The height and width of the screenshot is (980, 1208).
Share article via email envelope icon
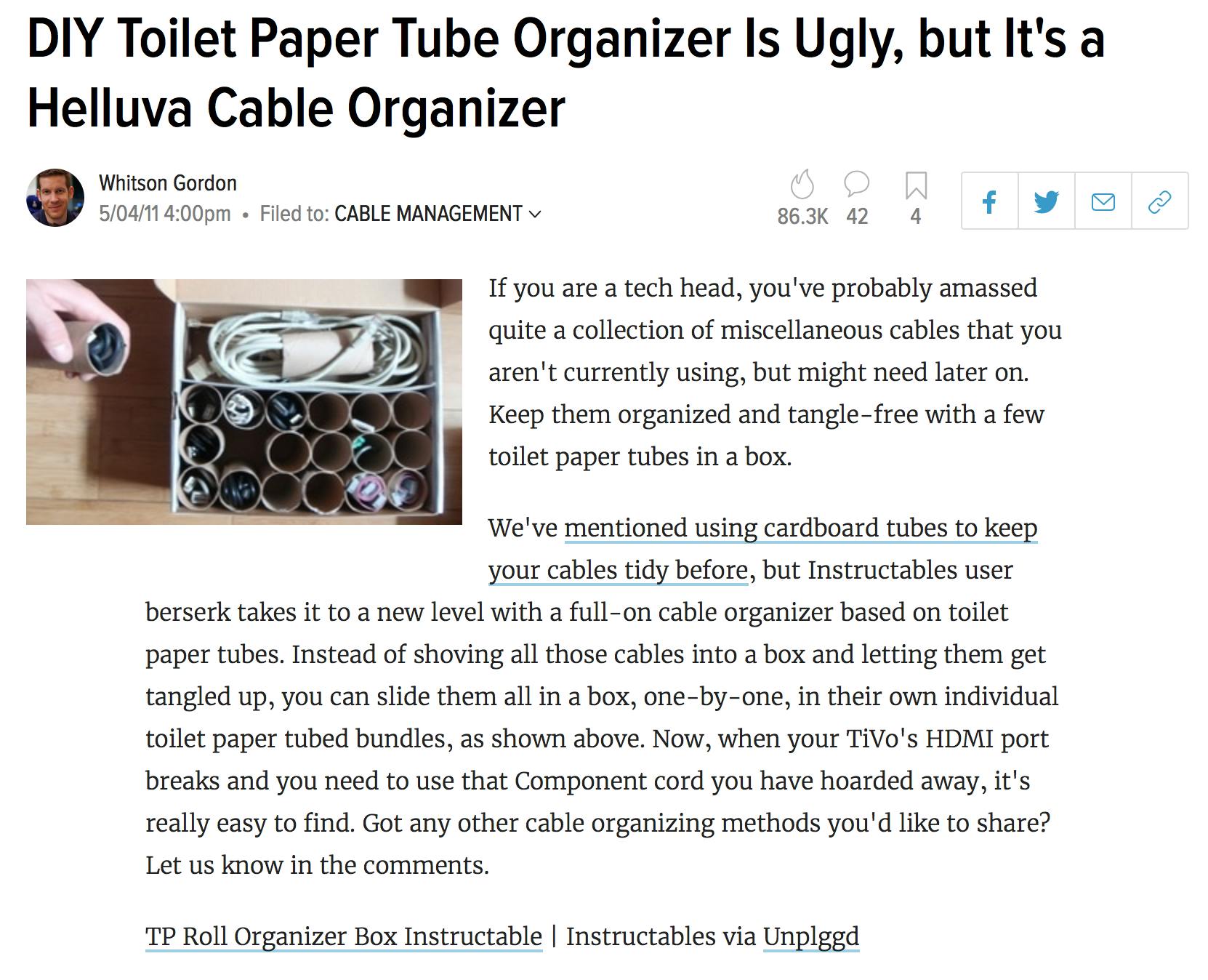1103,201
